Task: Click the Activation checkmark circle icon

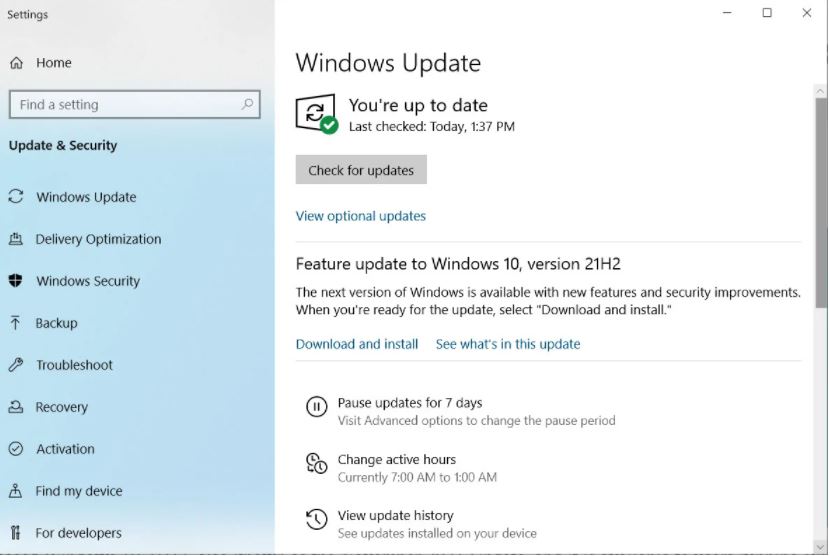Action: click(16, 449)
